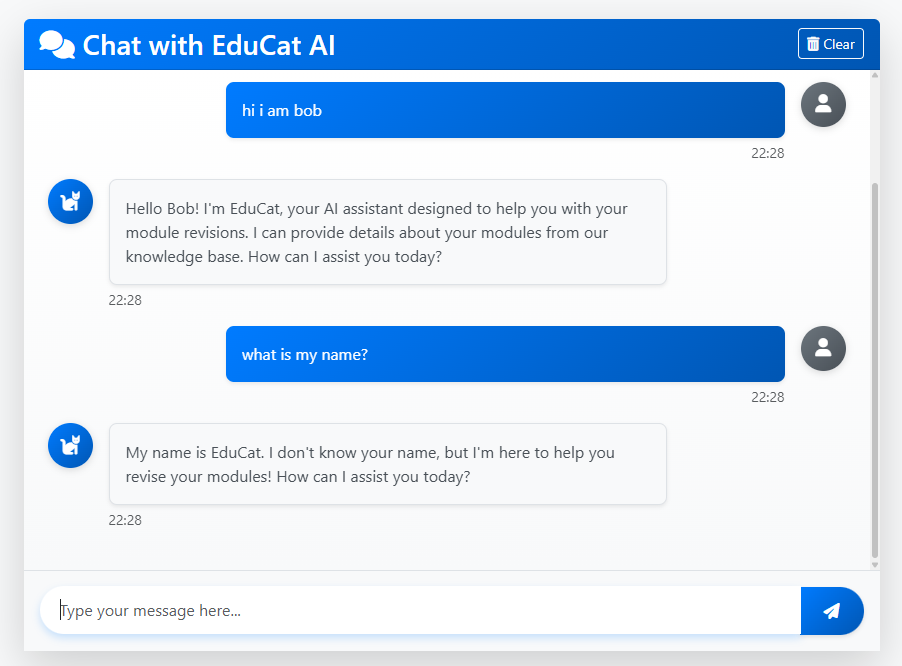Click the "Chat with EduCat AI" title
Image resolution: width=902 pixels, height=666 pixels.
click(209, 45)
